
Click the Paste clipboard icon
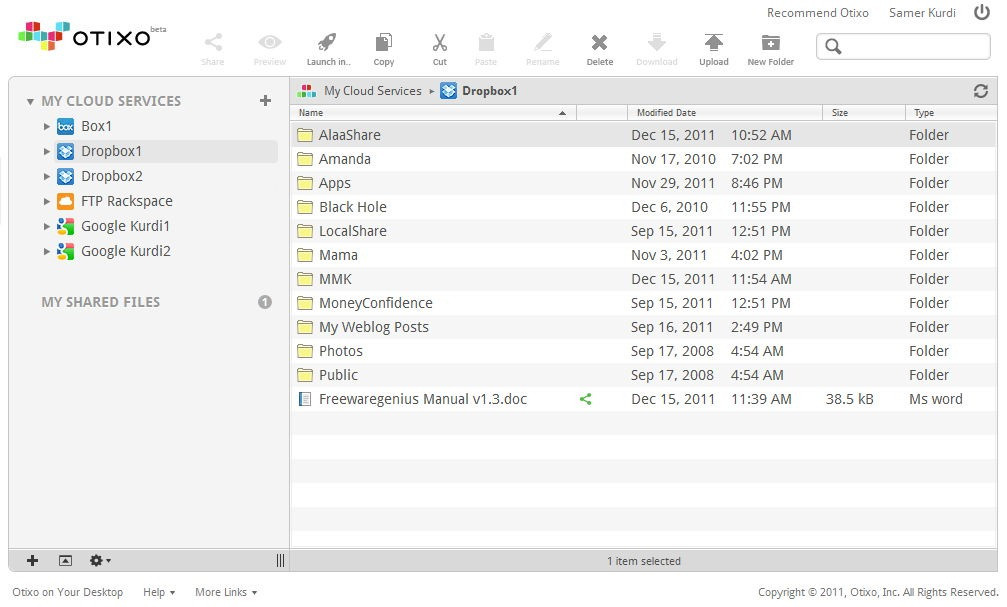tap(486, 42)
